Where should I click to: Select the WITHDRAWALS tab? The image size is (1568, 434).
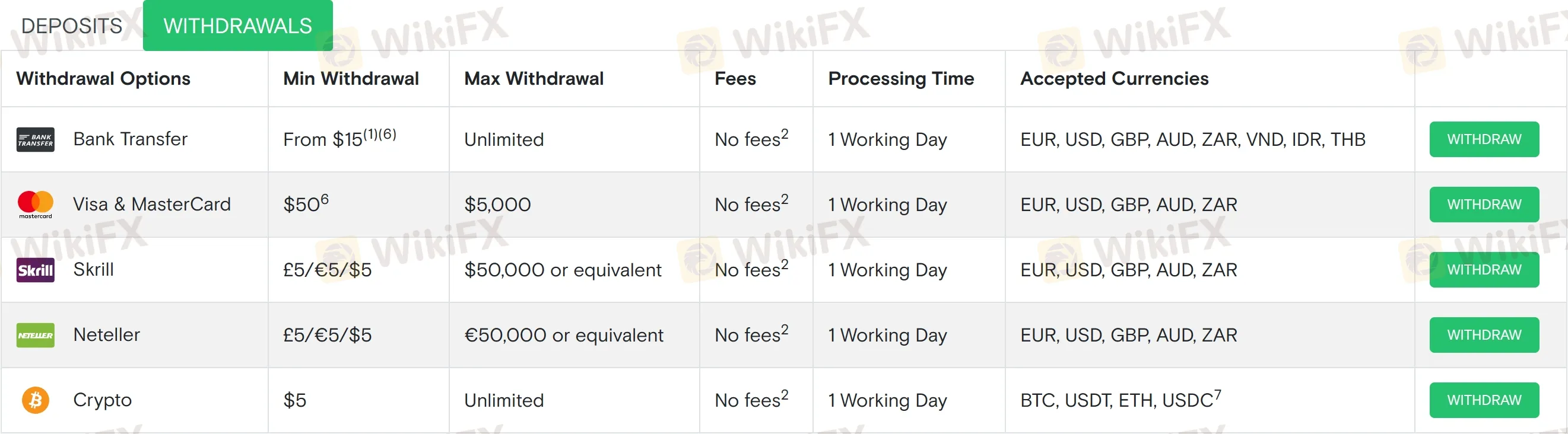point(237,25)
